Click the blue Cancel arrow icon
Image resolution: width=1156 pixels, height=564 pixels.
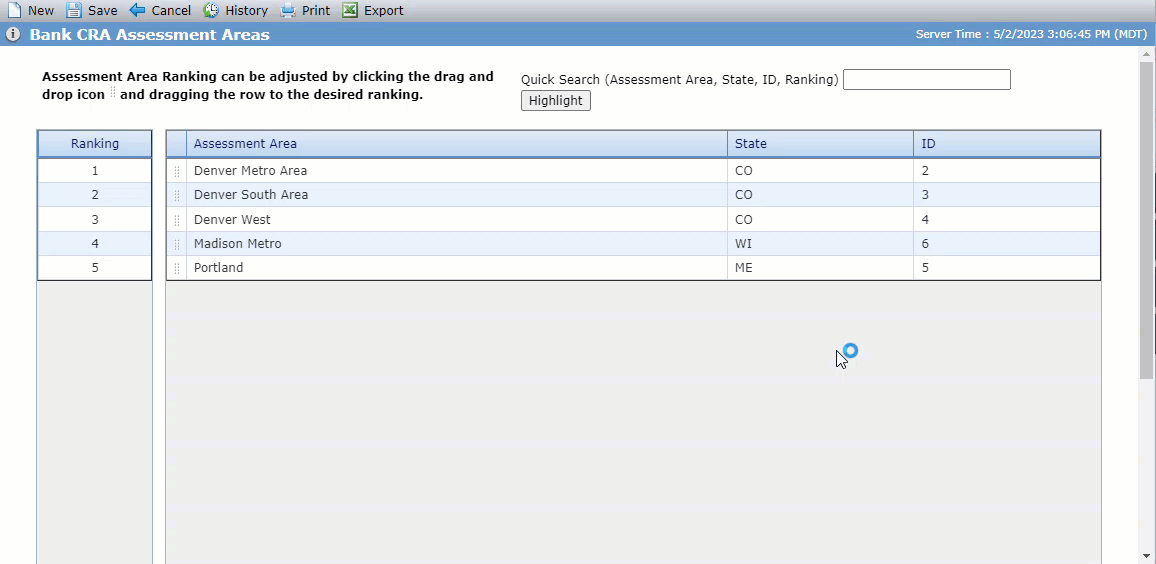pos(137,10)
